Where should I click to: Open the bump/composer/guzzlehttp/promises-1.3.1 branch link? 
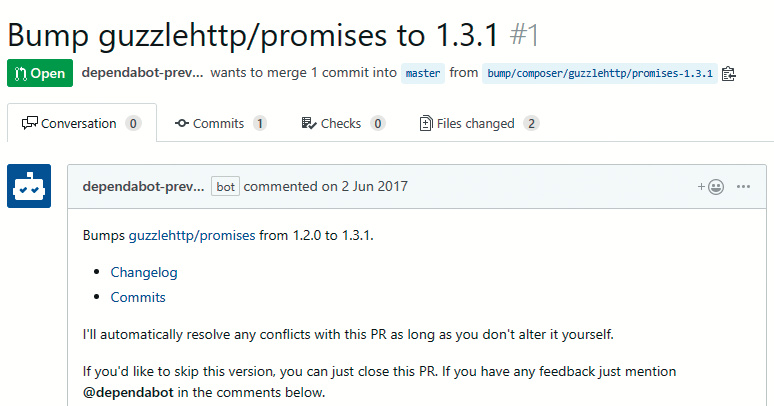tap(600, 73)
